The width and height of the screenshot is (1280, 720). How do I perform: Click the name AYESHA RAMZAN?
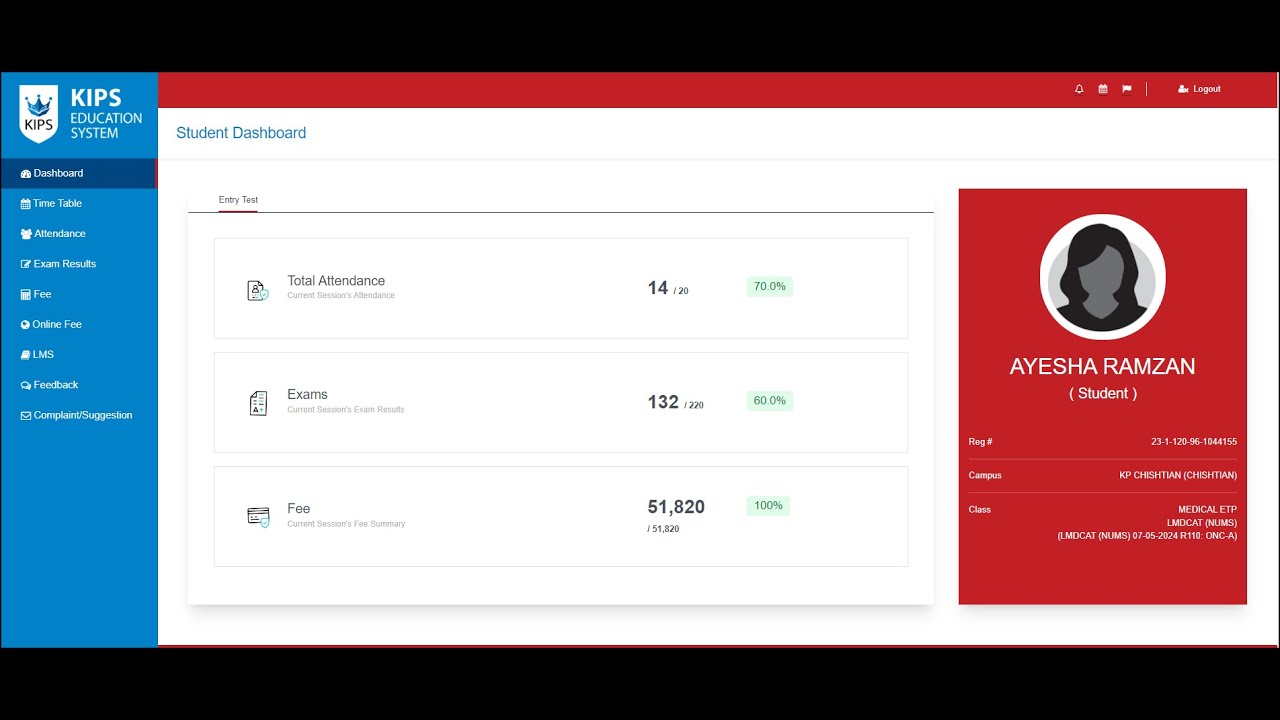[x=1102, y=366]
